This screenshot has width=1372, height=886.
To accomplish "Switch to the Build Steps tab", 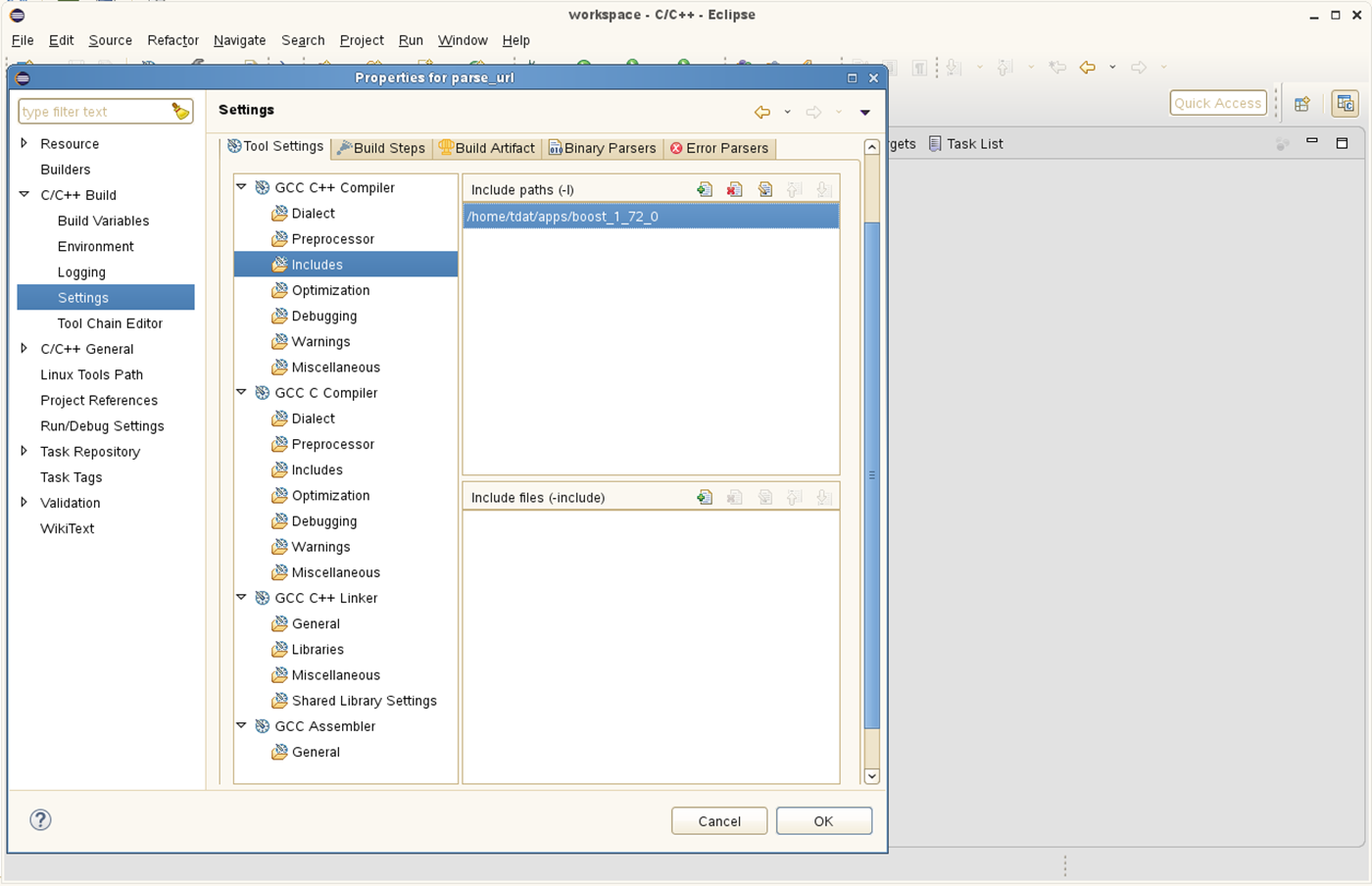I will coord(380,148).
